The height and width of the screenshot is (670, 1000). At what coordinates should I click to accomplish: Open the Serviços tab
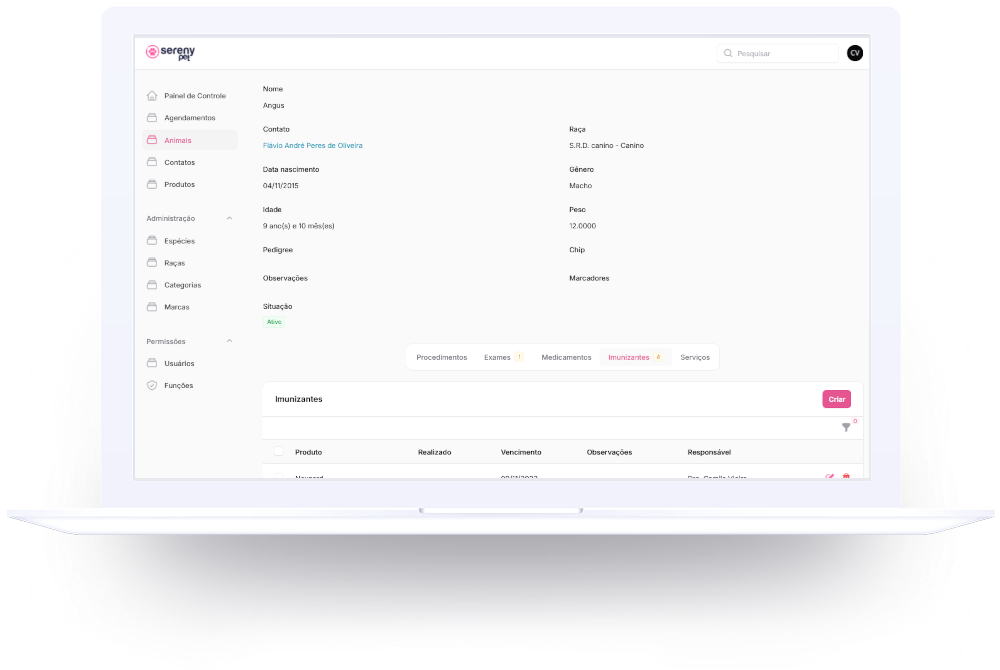(x=695, y=357)
